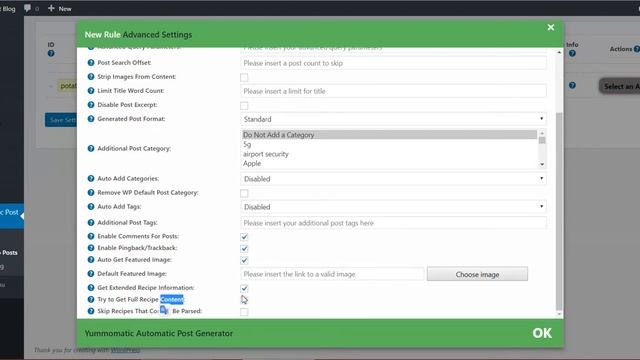Uncheck Get Extended Recipe Information checkbox
This screenshot has height=360, width=640.
coord(244,289)
